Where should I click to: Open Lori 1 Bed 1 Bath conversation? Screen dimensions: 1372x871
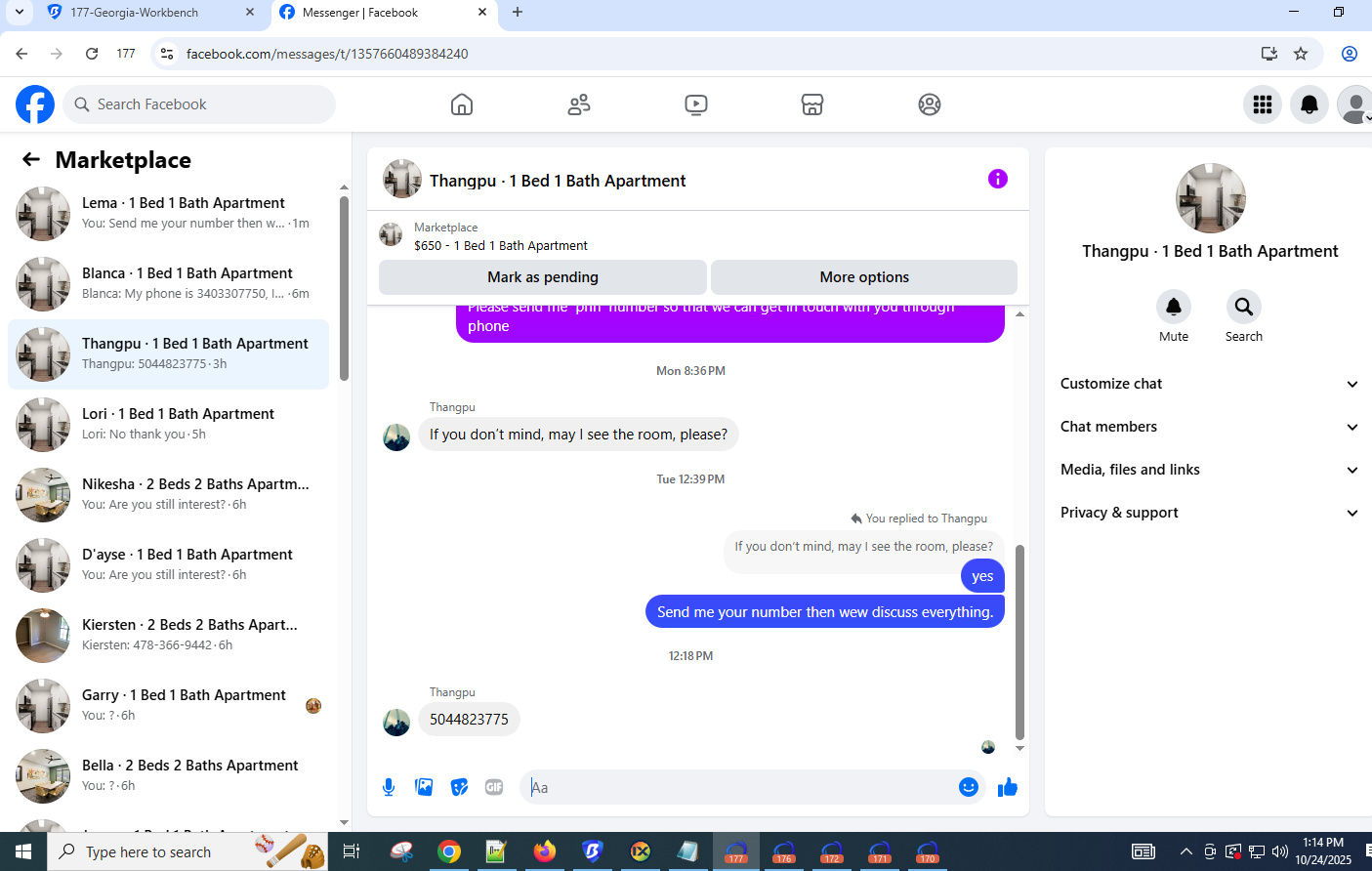click(x=168, y=425)
